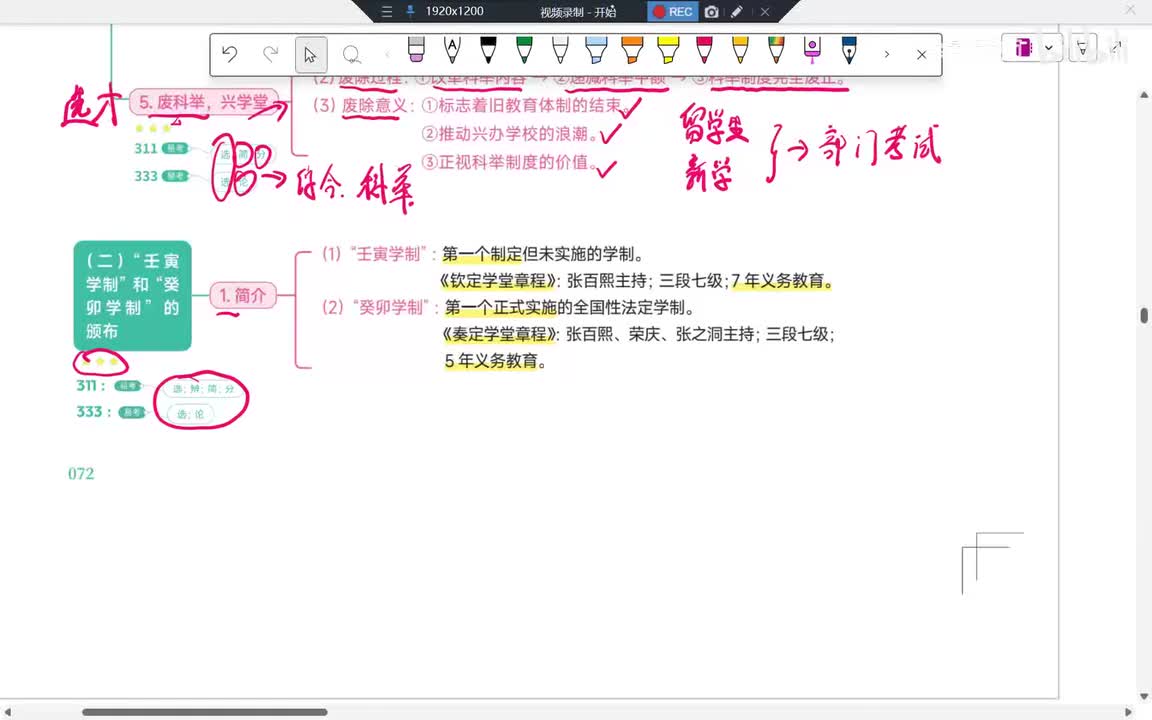Choose the white pen
Screen dimensions: 1152x720
560,49
